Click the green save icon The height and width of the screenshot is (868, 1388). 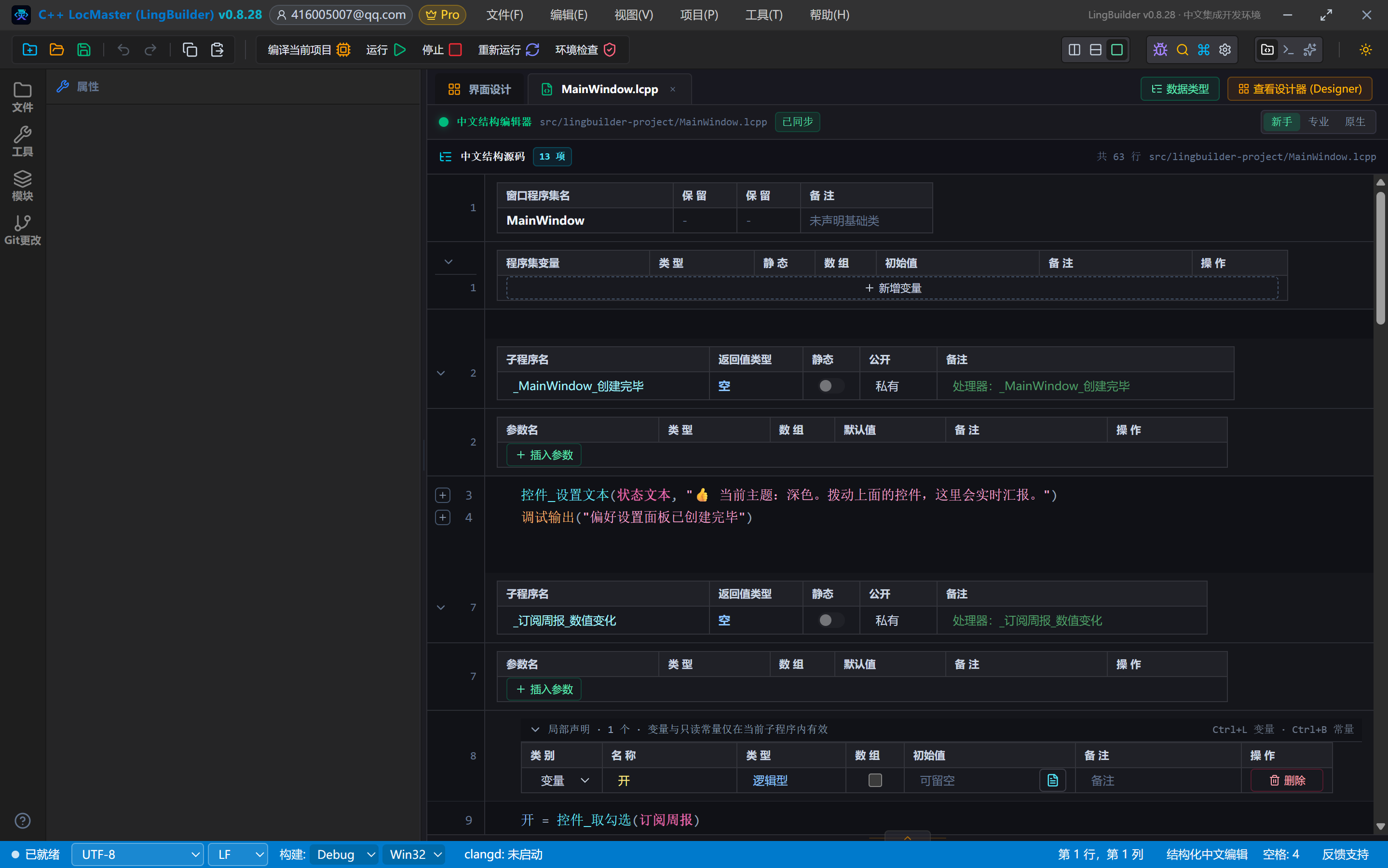tap(84, 50)
